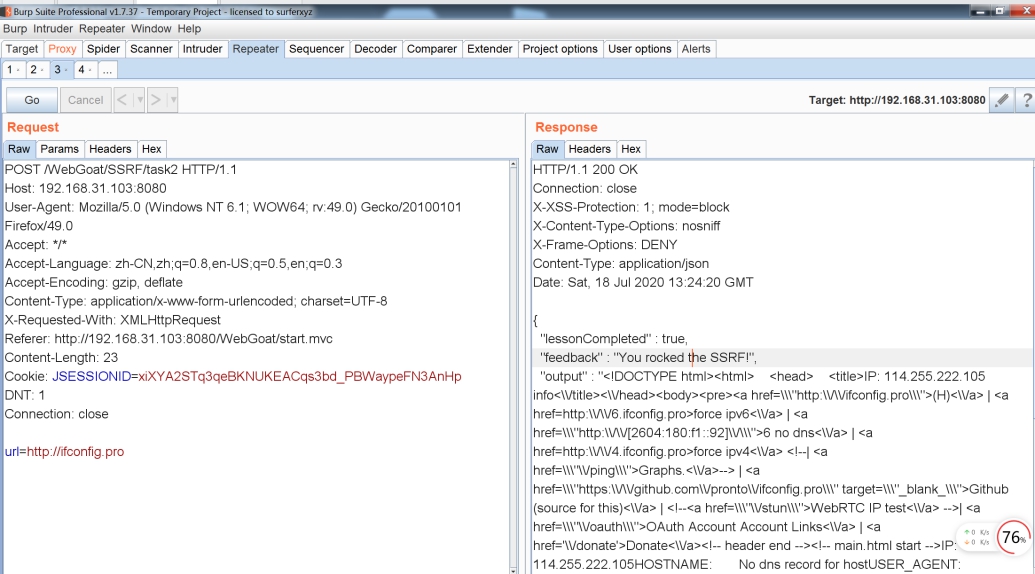The image size is (1035, 574).
Task: Click the new tab ellipsis button
Action: click(107, 69)
